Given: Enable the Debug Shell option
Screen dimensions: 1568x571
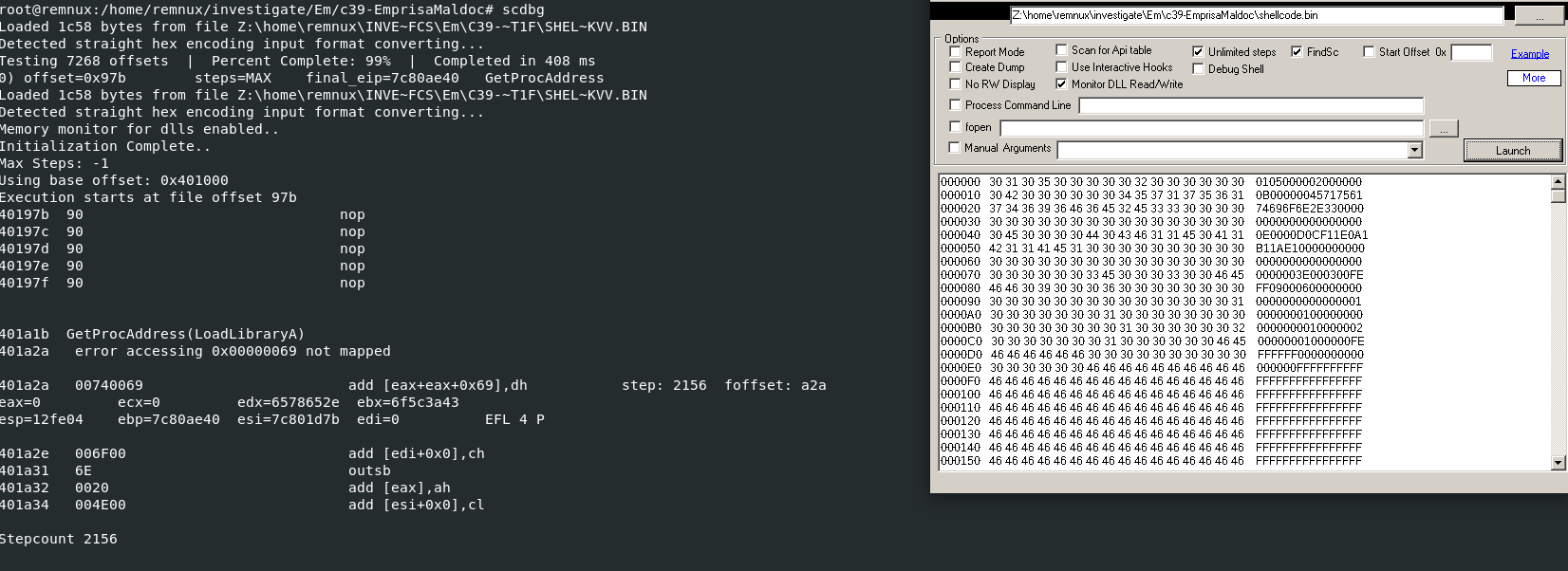Looking at the screenshot, I should tap(1198, 68).
